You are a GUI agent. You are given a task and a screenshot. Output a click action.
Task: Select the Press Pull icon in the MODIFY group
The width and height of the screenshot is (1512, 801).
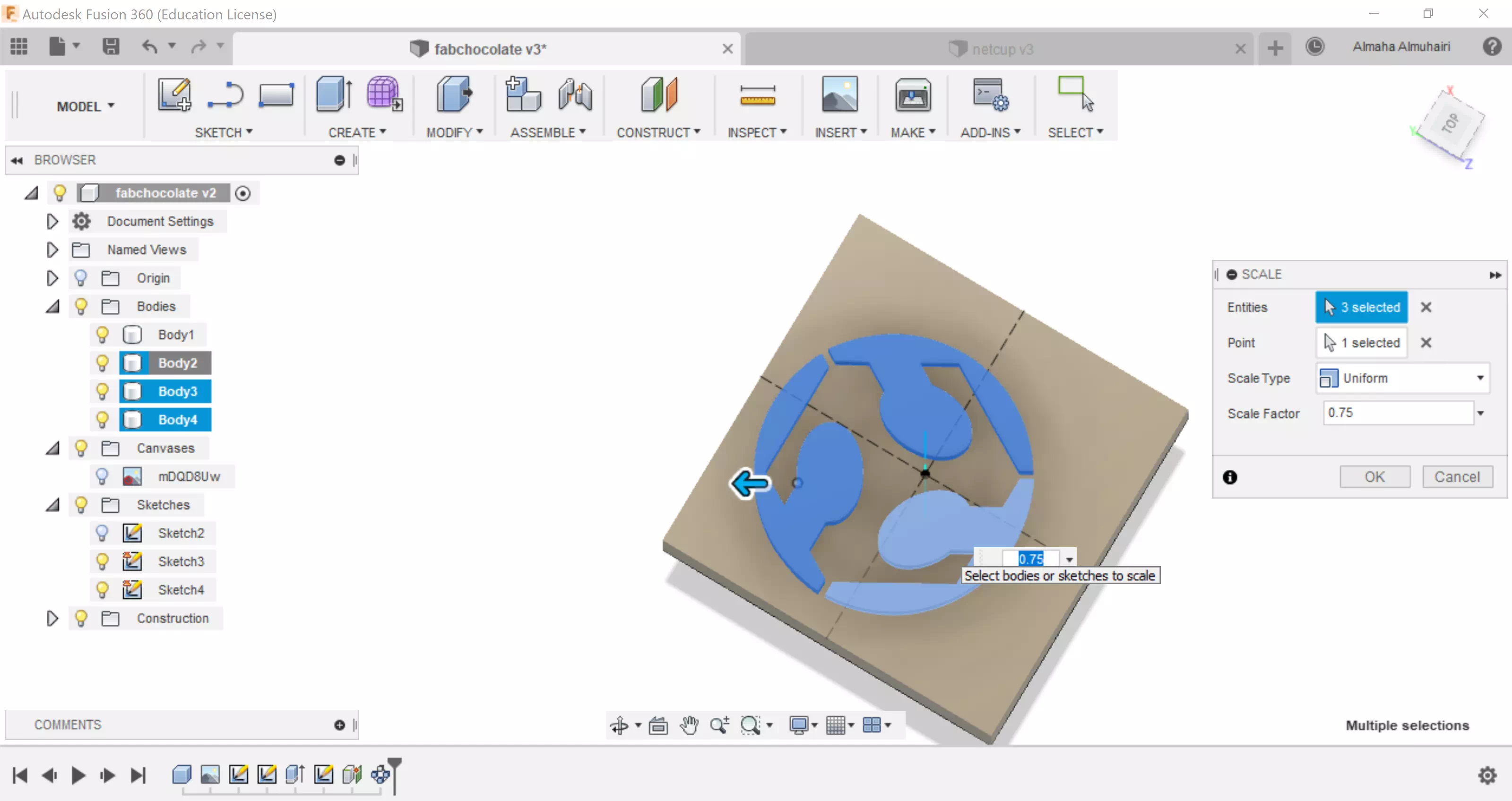[454, 95]
